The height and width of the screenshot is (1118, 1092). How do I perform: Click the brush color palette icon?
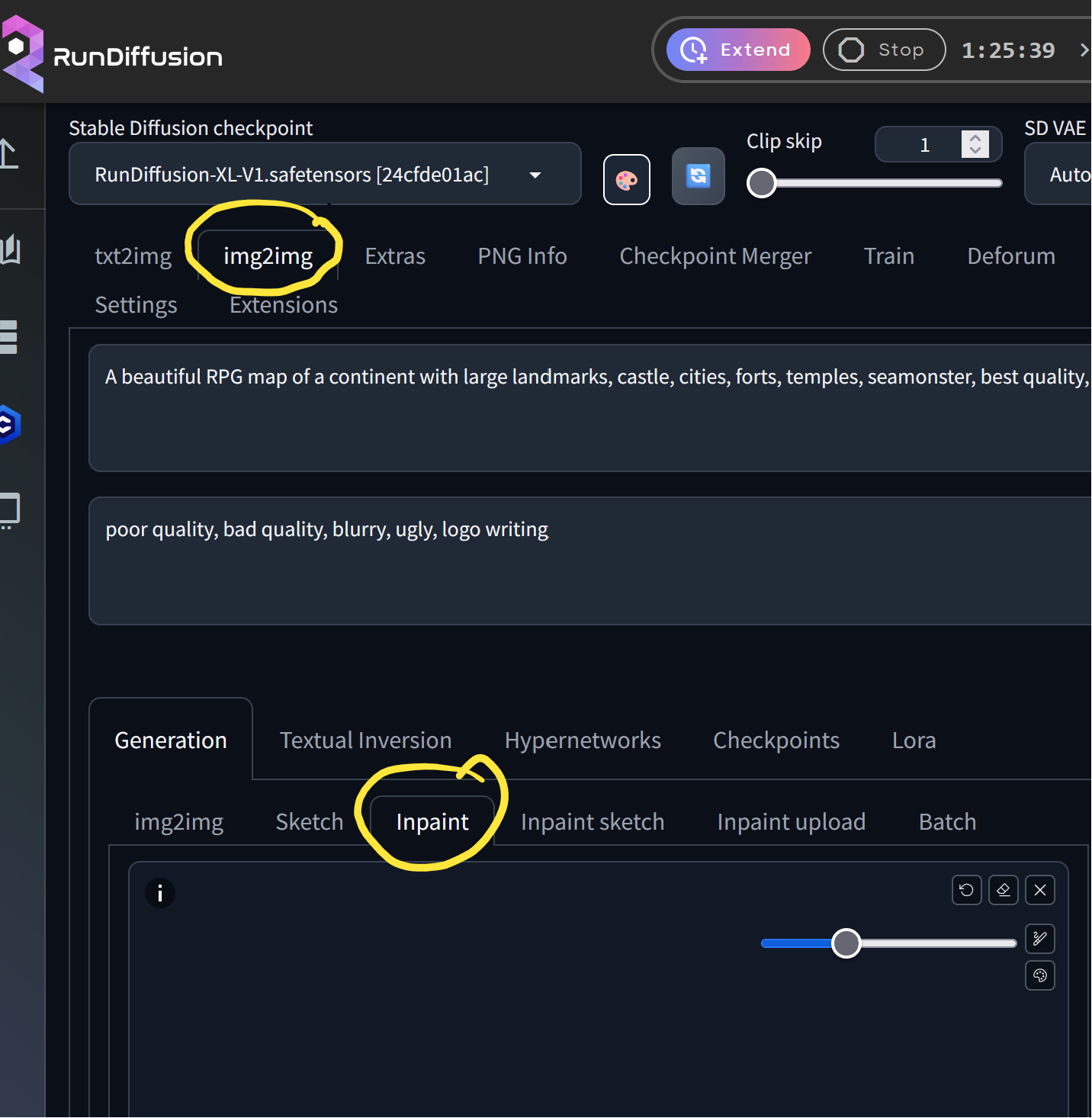point(1040,975)
